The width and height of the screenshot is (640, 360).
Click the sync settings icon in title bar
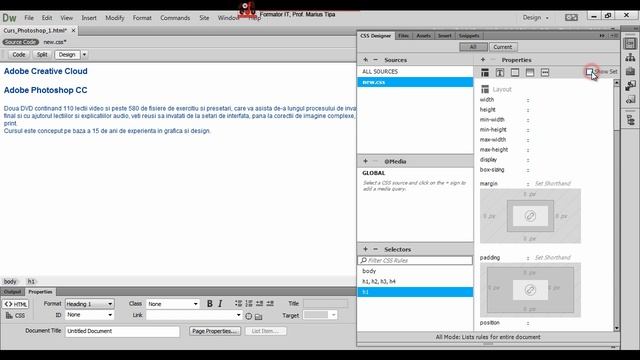571,17
